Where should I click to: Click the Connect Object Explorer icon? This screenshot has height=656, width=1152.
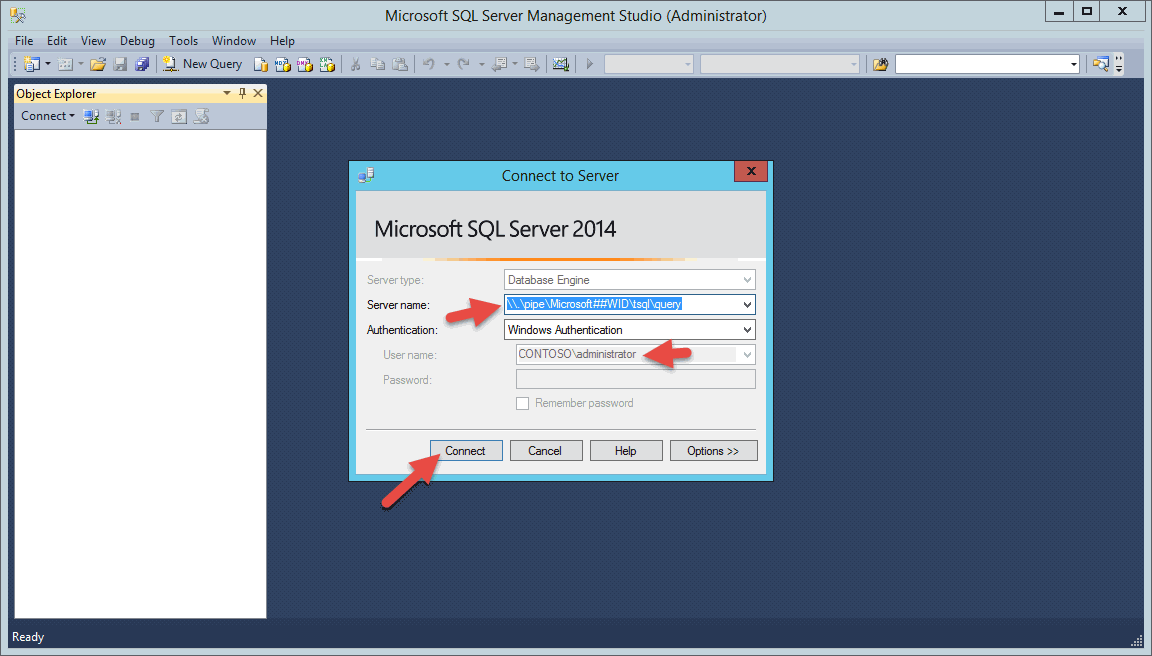[x=91, y=116]
